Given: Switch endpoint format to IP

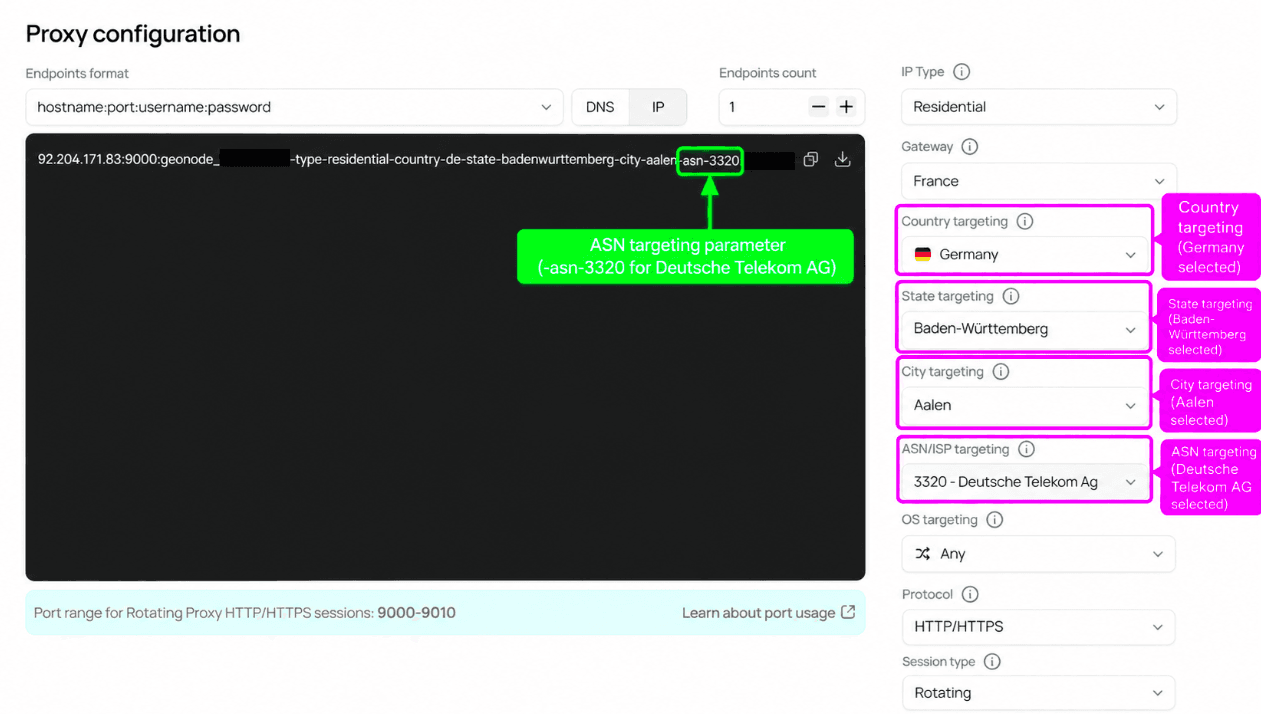Looking at the screenshot, I should [658, 107].
